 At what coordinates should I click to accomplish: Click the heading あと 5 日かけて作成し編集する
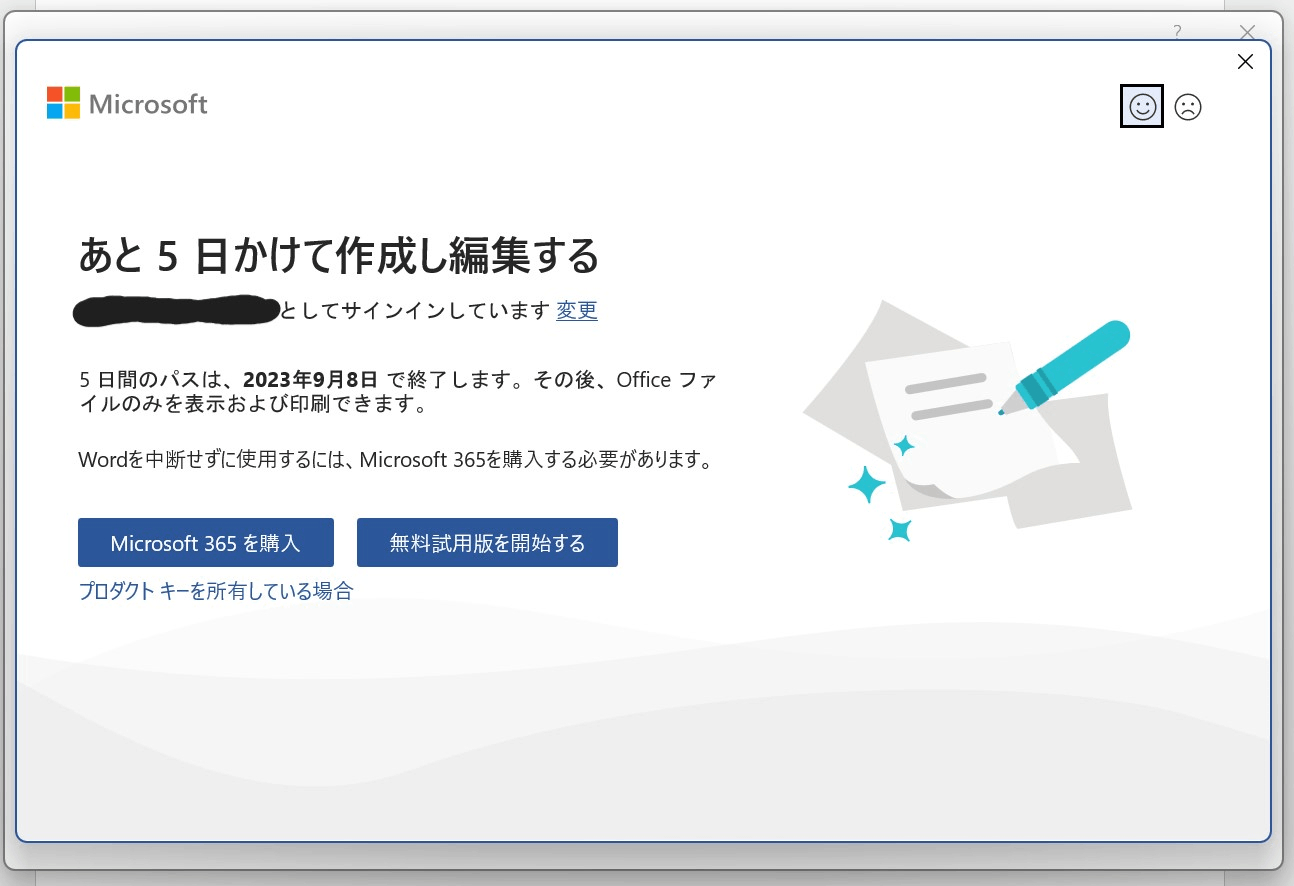[339, 256]
